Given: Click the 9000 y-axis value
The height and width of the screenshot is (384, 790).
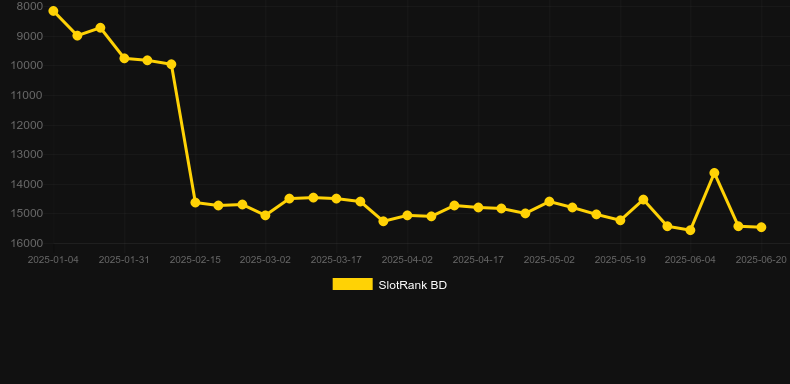Looking at the screenshot, I should [30, 36].
